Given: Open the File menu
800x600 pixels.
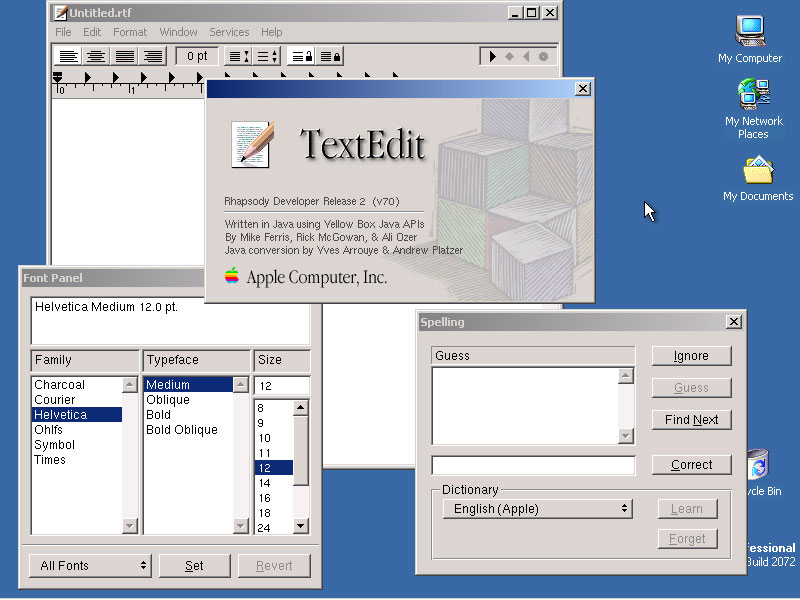Looking at the screenshot, I should pos(63,32).
